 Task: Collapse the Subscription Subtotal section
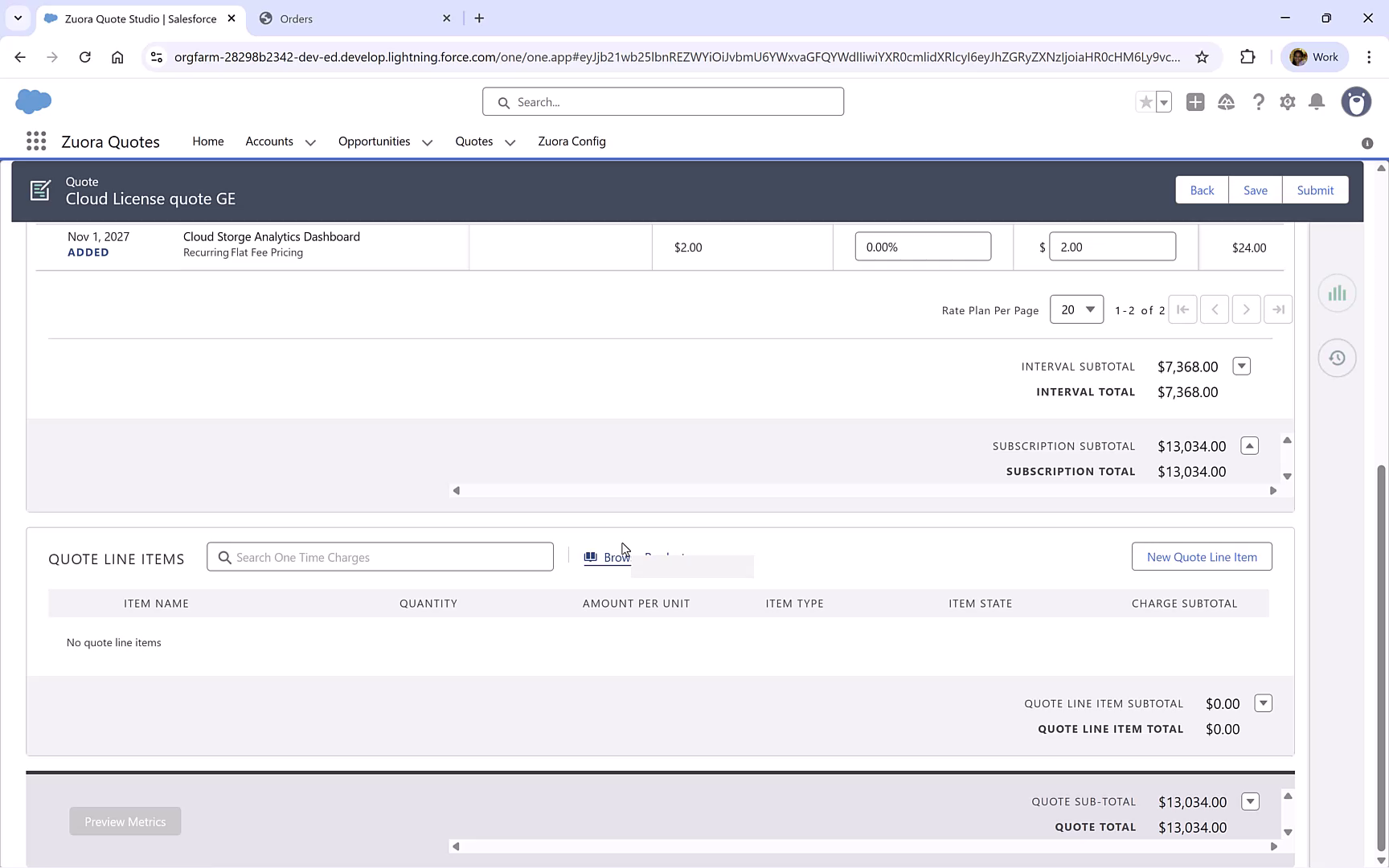tap(1248, 445)
